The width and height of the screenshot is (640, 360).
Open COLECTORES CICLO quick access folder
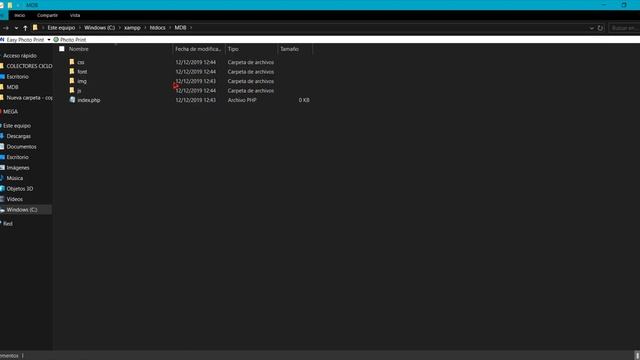click(29, 66)
